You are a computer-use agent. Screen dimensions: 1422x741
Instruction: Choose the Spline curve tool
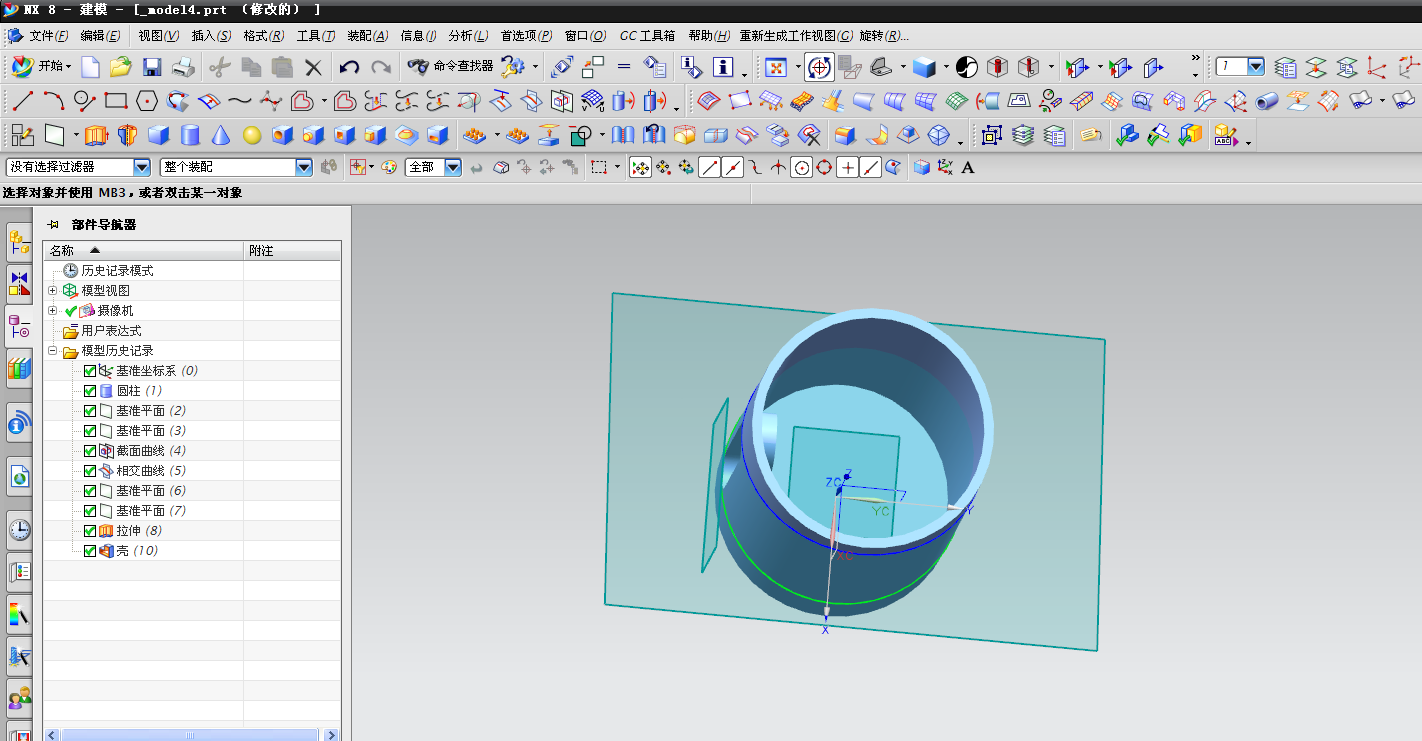[x=240, y=100]
